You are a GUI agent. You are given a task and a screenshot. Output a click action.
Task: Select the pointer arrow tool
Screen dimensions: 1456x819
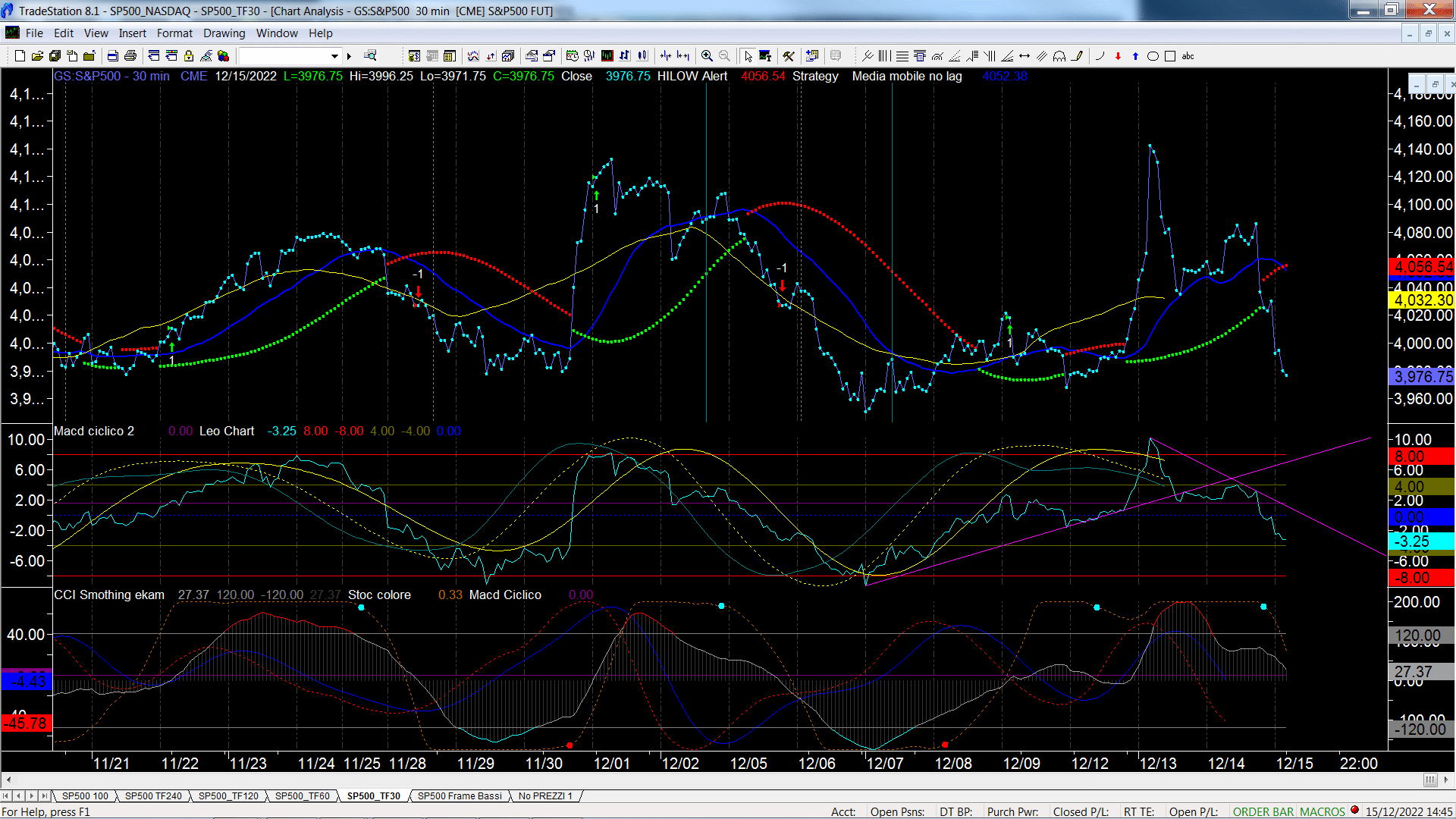tap(748, 56)
